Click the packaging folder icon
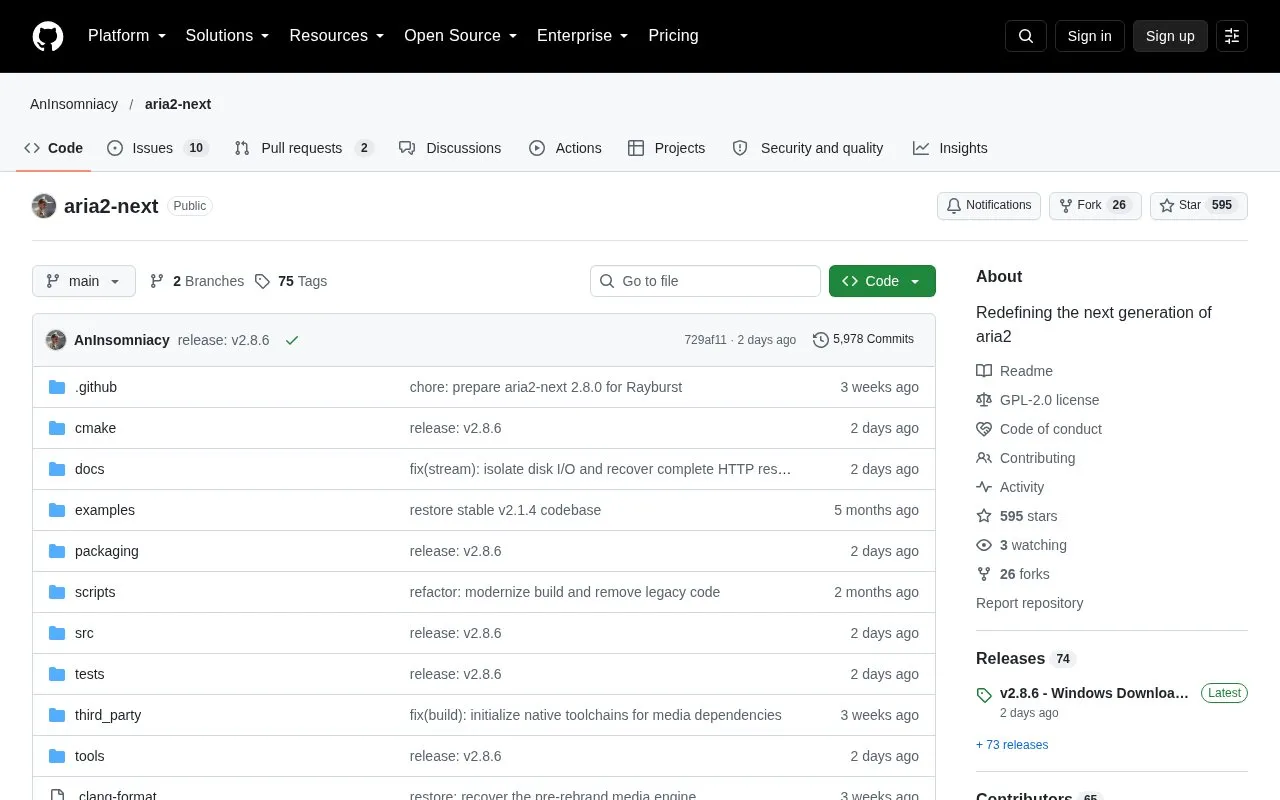This screenshot has height=800, width=1280. coord(57,551)
